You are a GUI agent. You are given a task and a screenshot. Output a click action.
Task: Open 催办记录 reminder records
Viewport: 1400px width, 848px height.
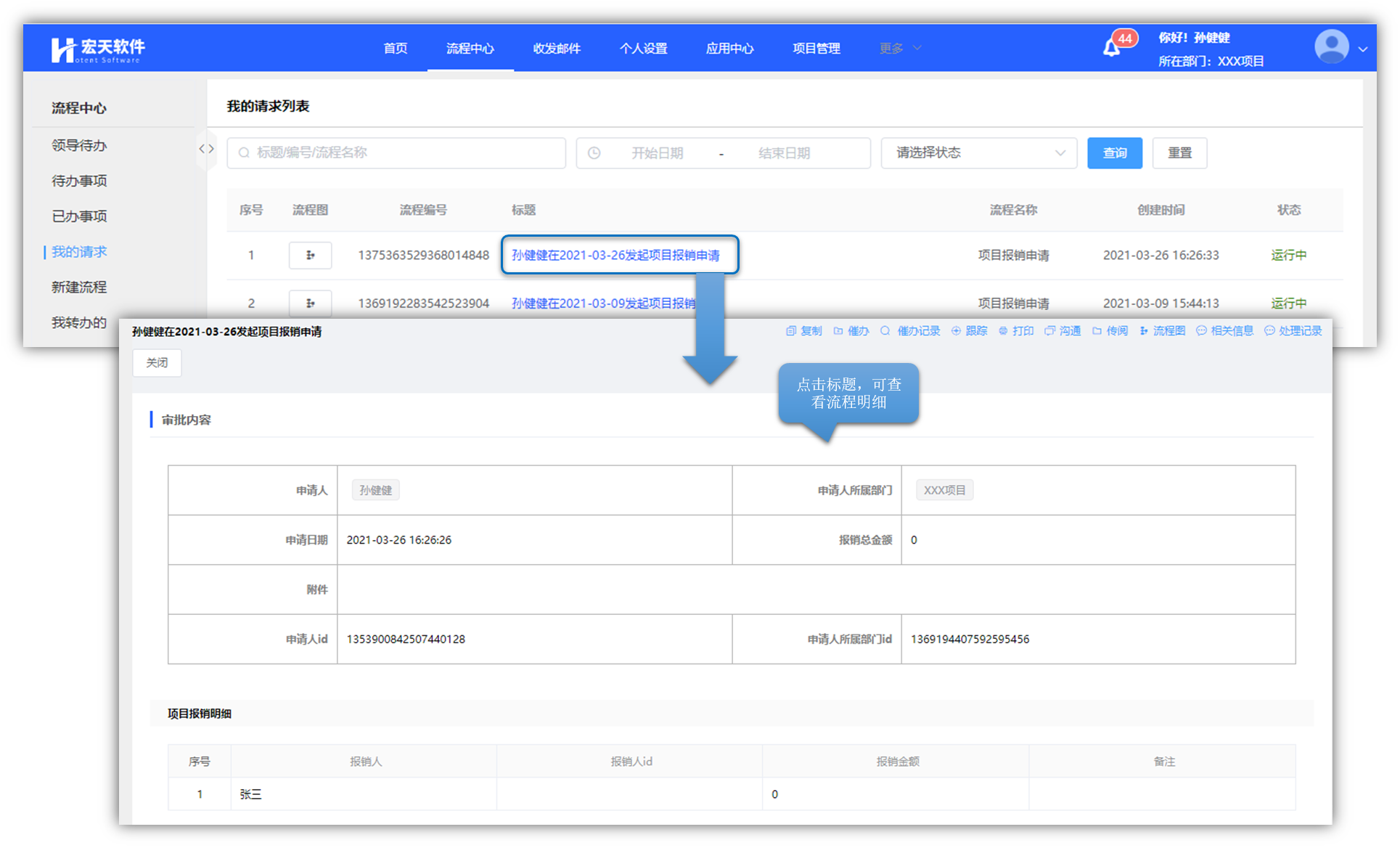(x=910, y=331)
